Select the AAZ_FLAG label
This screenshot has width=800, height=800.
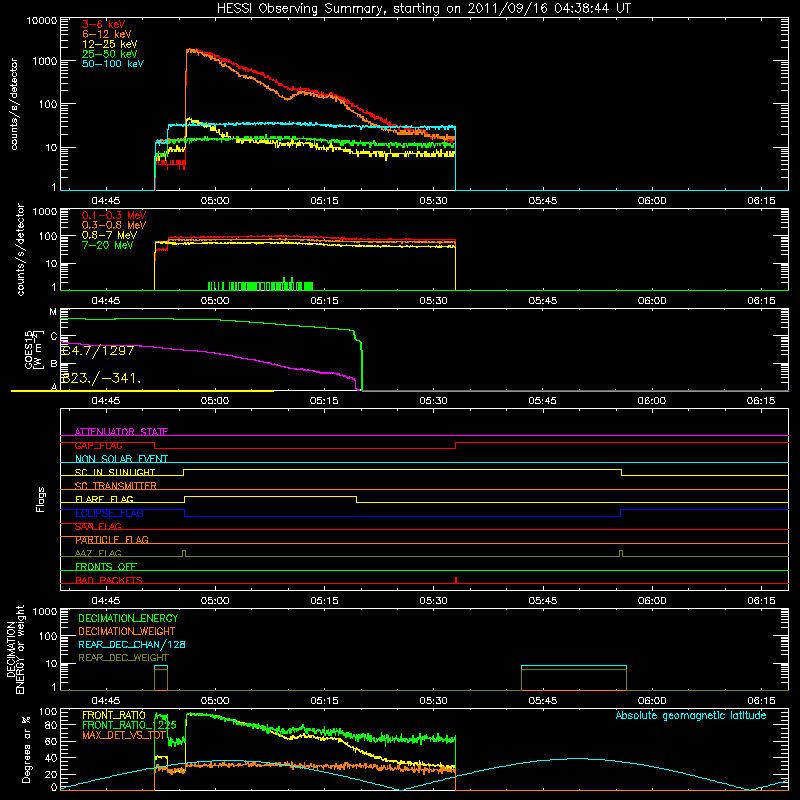pyautogui.click(x=98, y=553)
